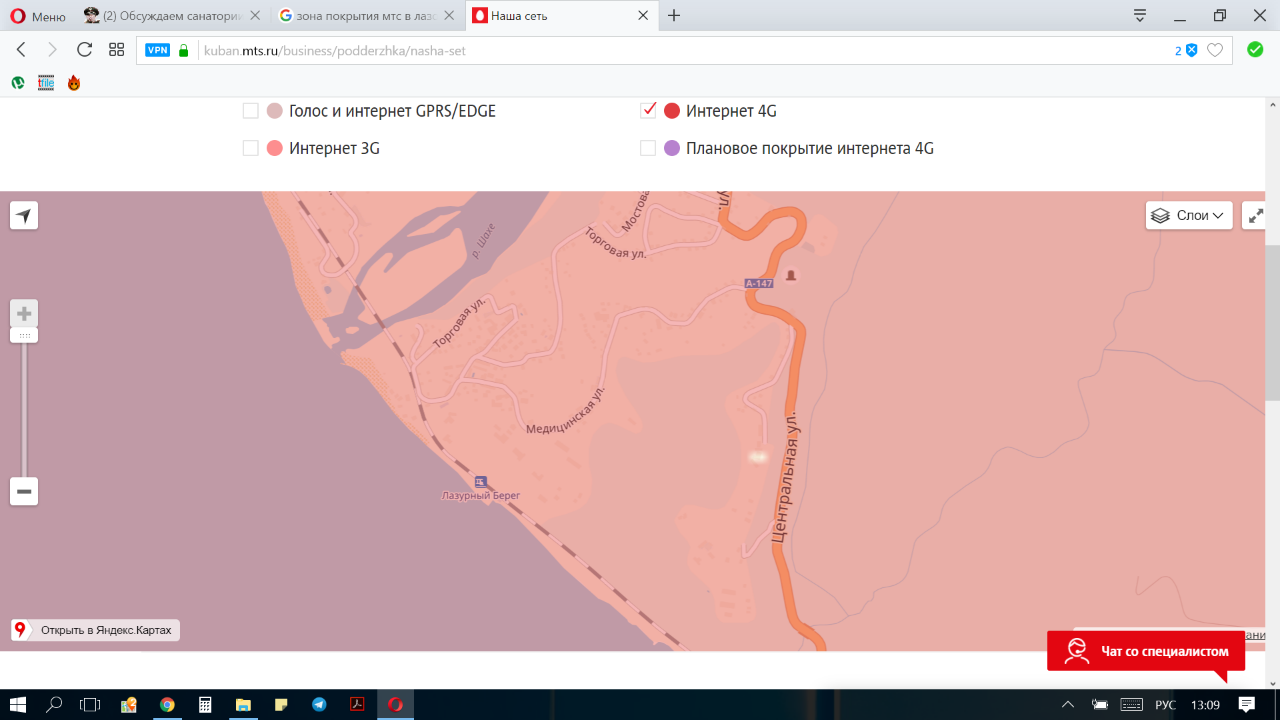Enable the Голос и интернет GPRS/EDGE checkbox
Image resolution: width=1280 pixels, height=720 pixels.
251,111
